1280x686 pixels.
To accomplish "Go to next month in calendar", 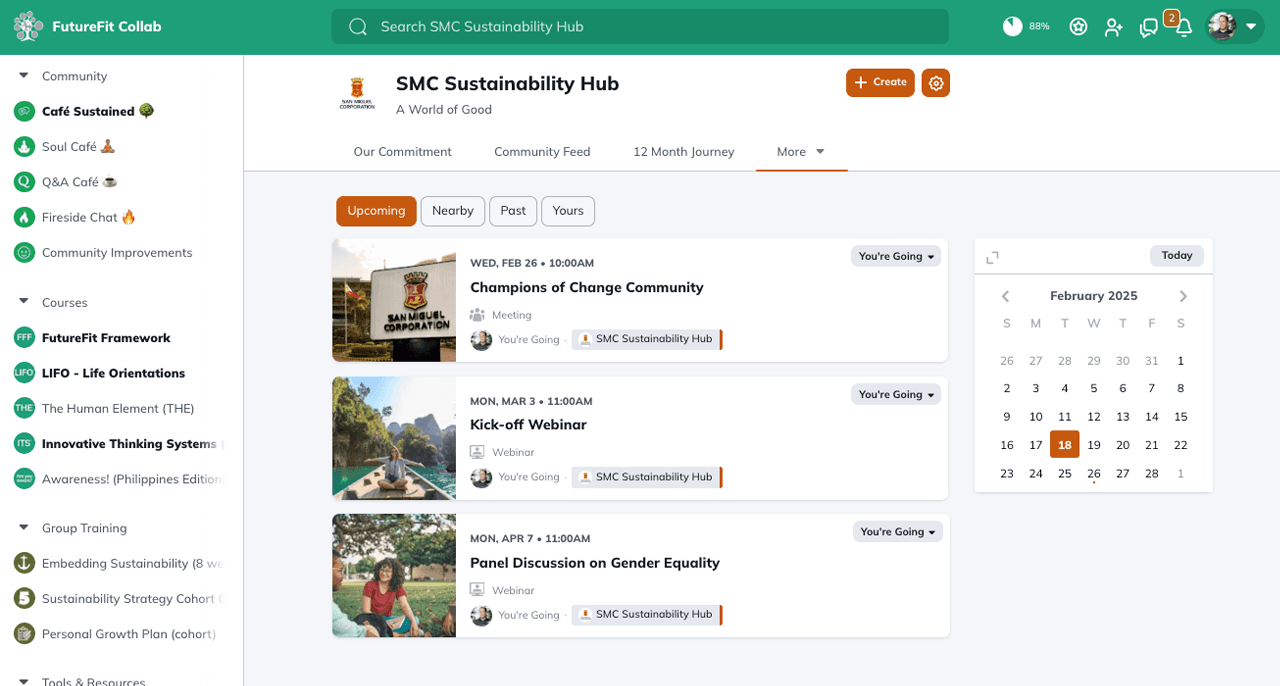I will coord(1183,296).
